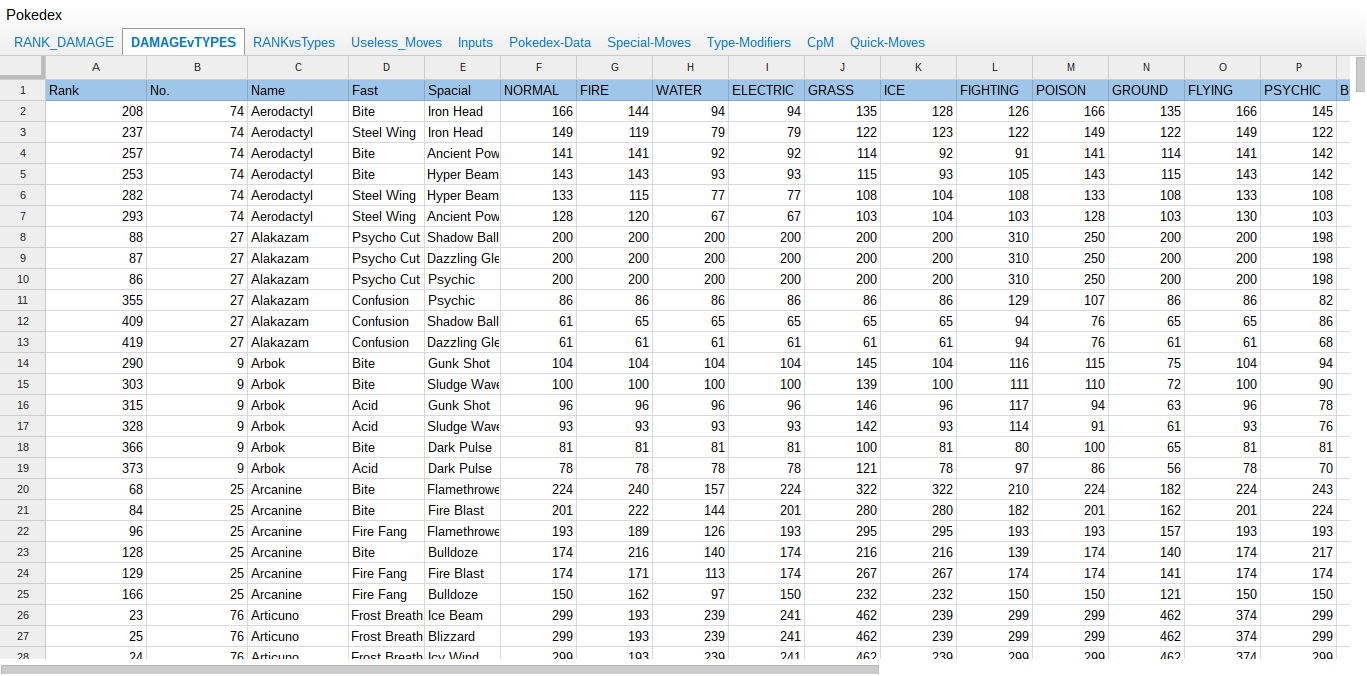The width and height of the screenshot is (1367, 676).
Task: Switch to Special-Moves tab
Action: coord(649,42)
